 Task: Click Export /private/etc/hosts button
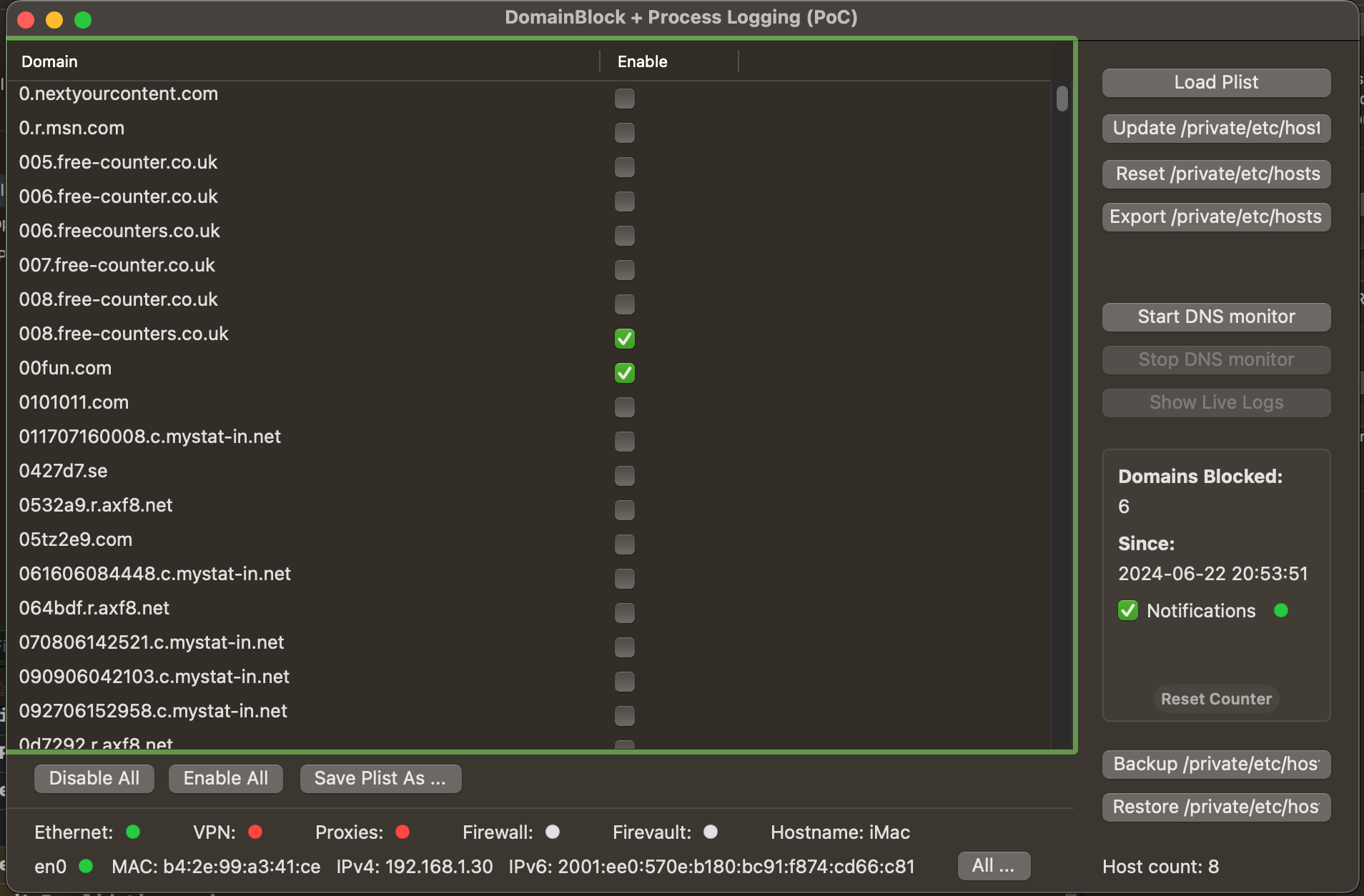click(1215, 216)
